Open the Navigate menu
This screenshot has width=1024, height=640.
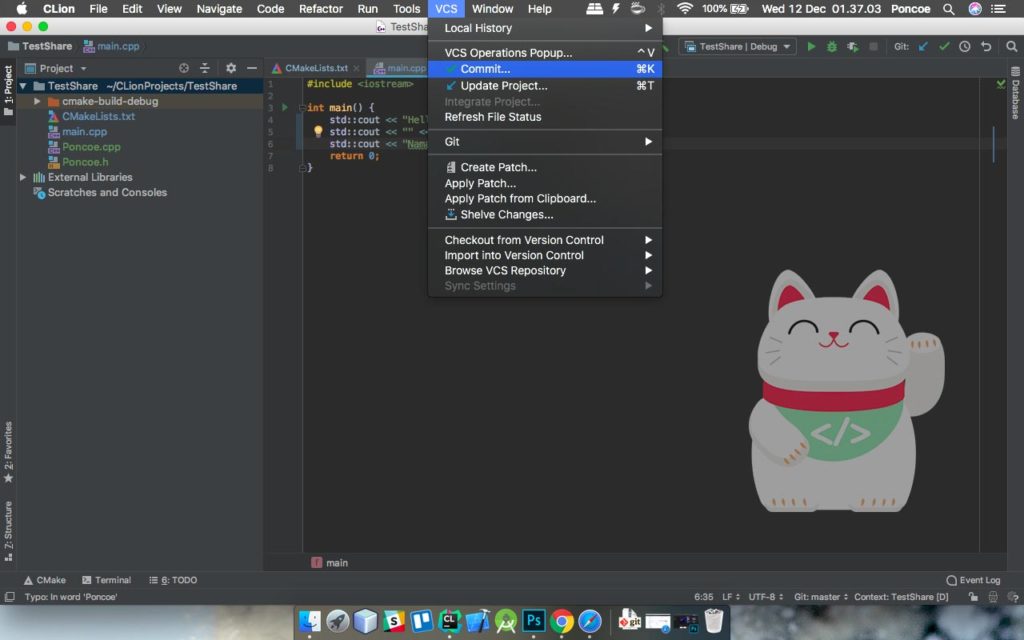[219, 8]
